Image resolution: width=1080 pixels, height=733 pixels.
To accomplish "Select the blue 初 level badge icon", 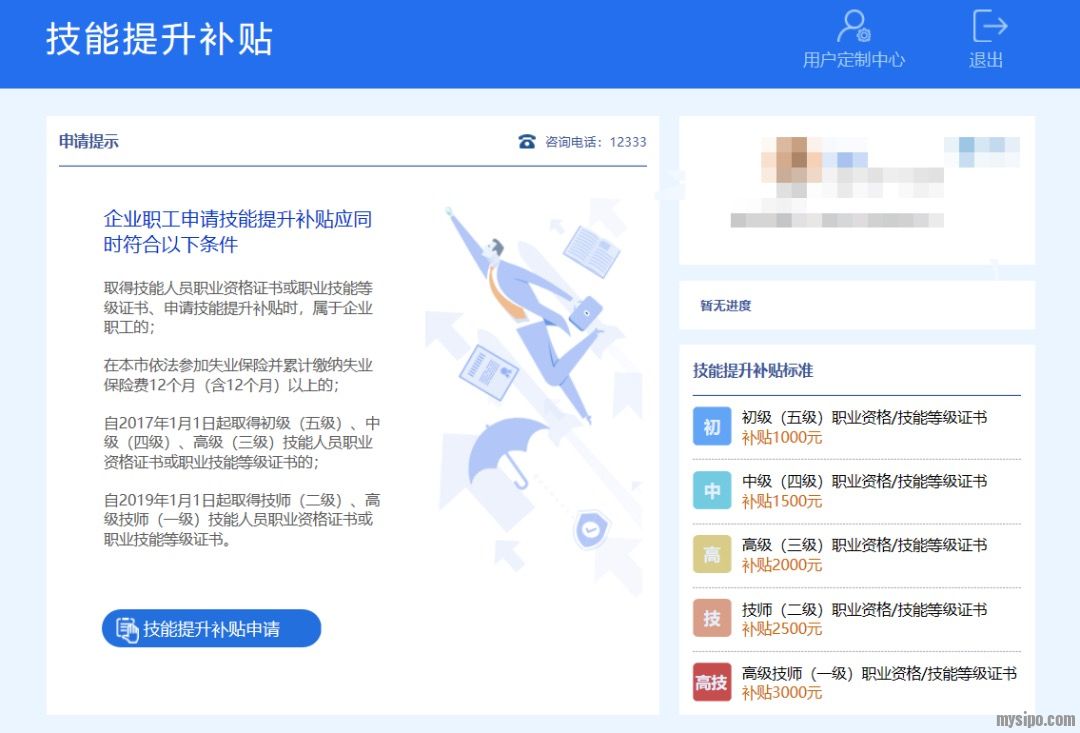I will [x=712, y=427].
